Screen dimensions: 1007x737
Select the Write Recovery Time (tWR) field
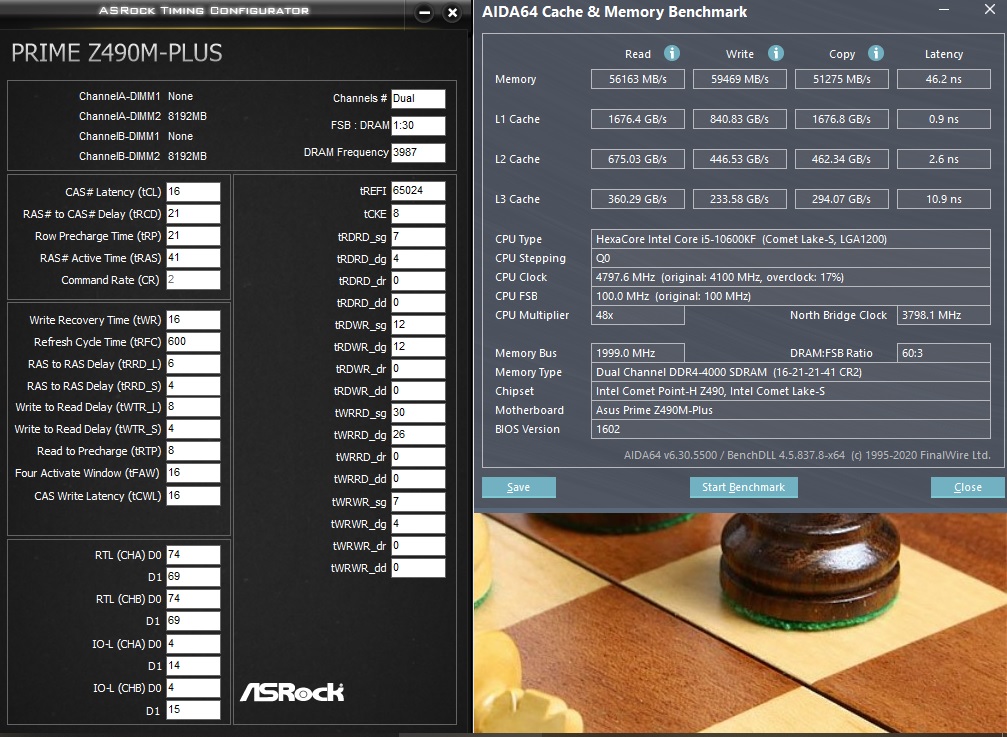coord(193,320)
